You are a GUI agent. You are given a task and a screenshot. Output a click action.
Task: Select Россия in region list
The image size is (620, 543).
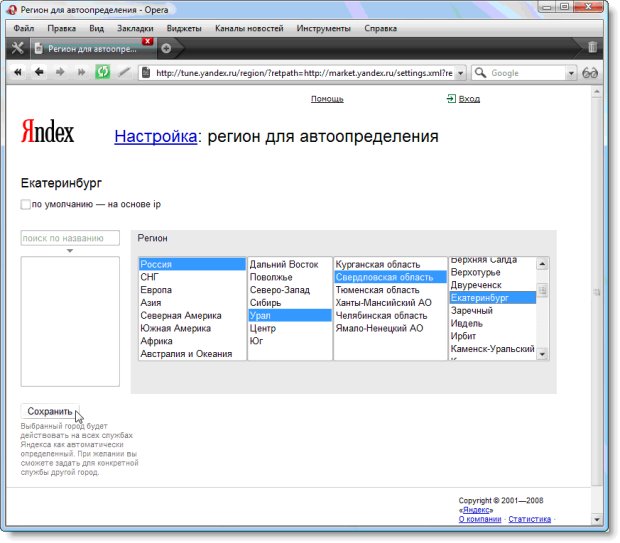193,264
